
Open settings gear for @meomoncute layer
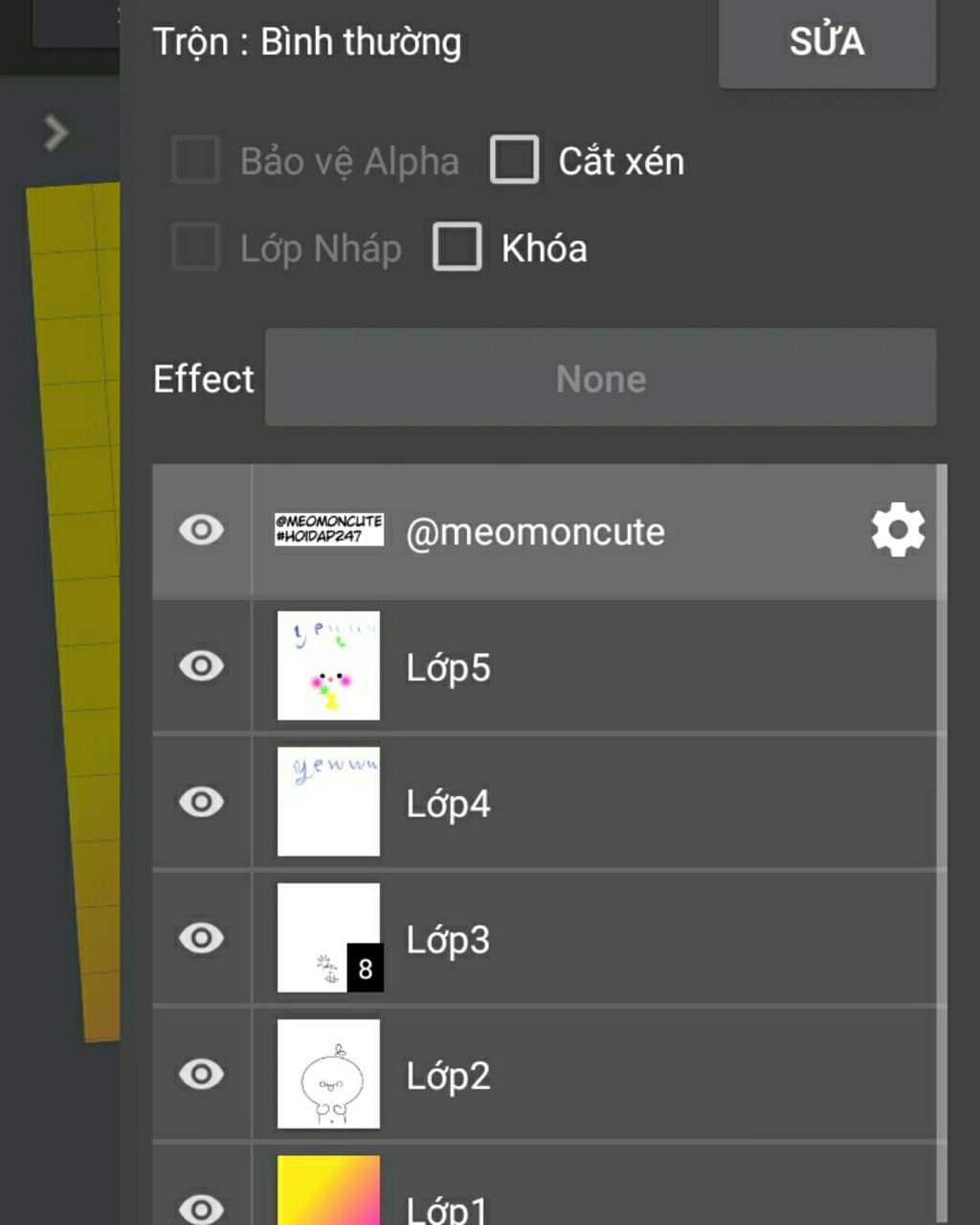click(898, 529)
